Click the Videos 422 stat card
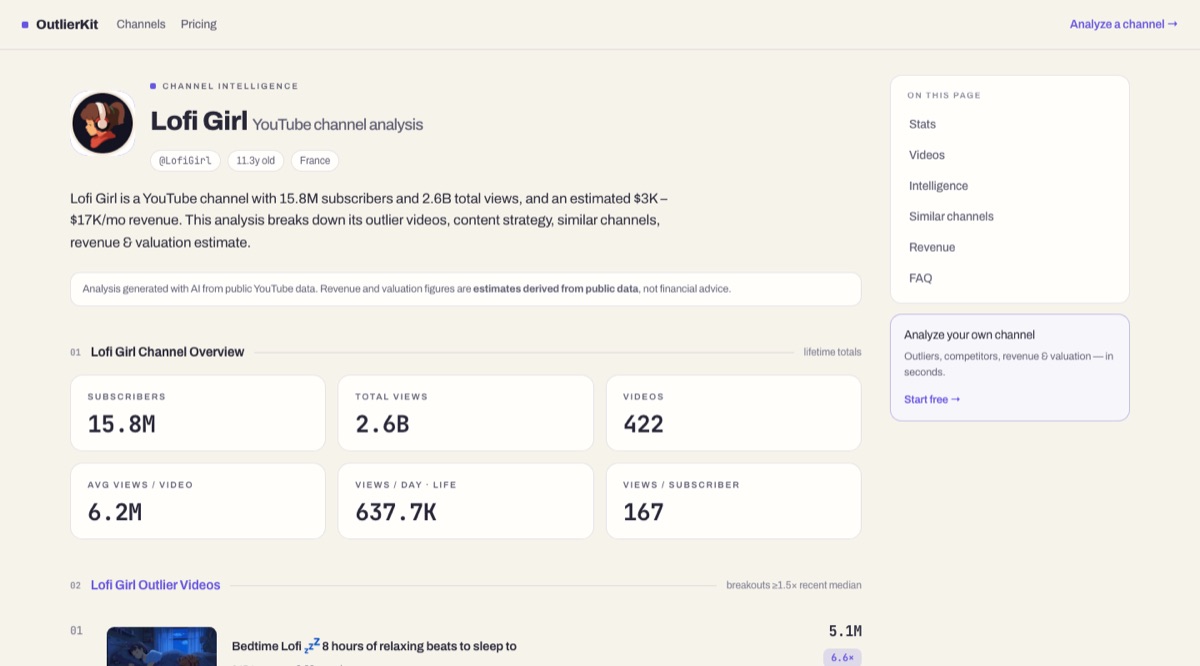Screen dimensions: 1200x666 (734, 413)
